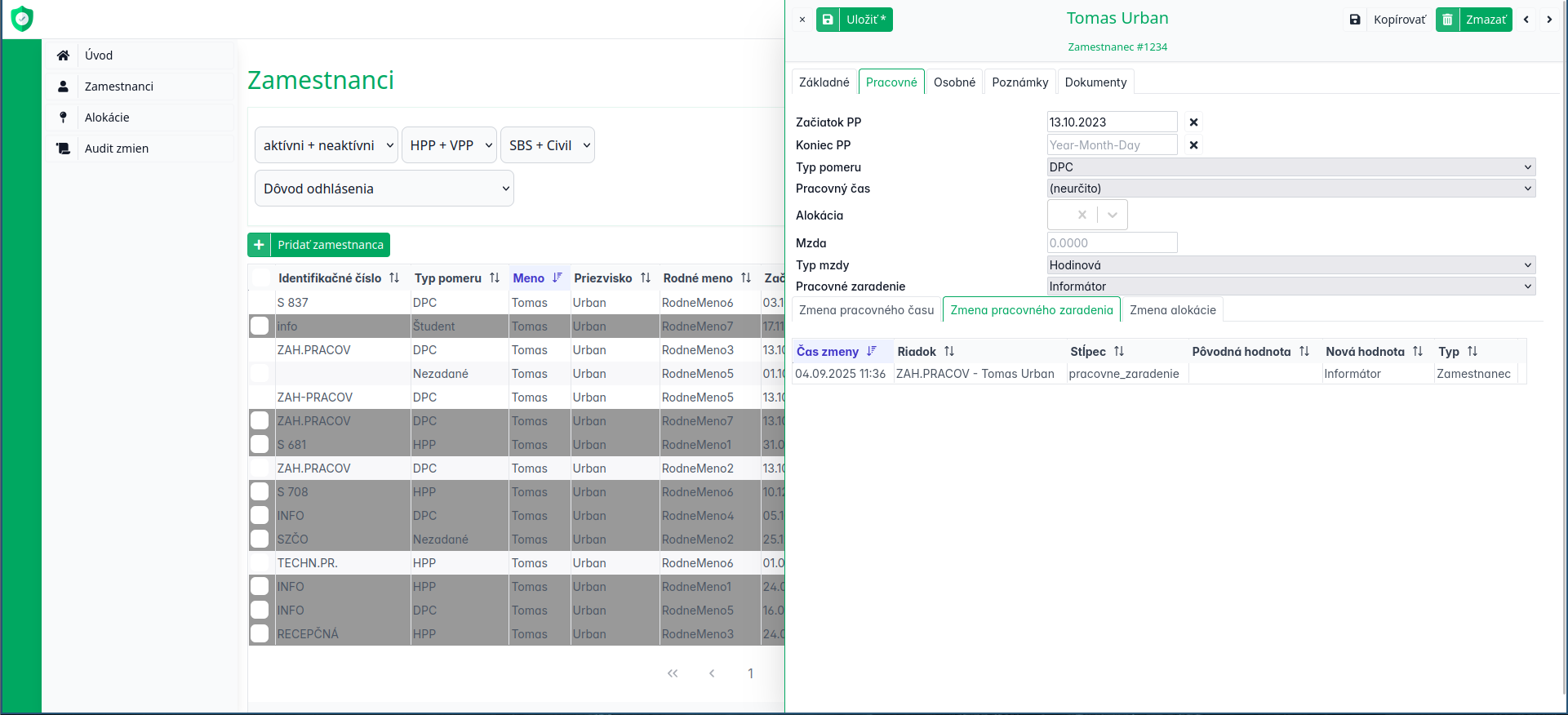Screen dimensions: 1568x715
Task: Switch to the Osobné tab
Action: 954,82
